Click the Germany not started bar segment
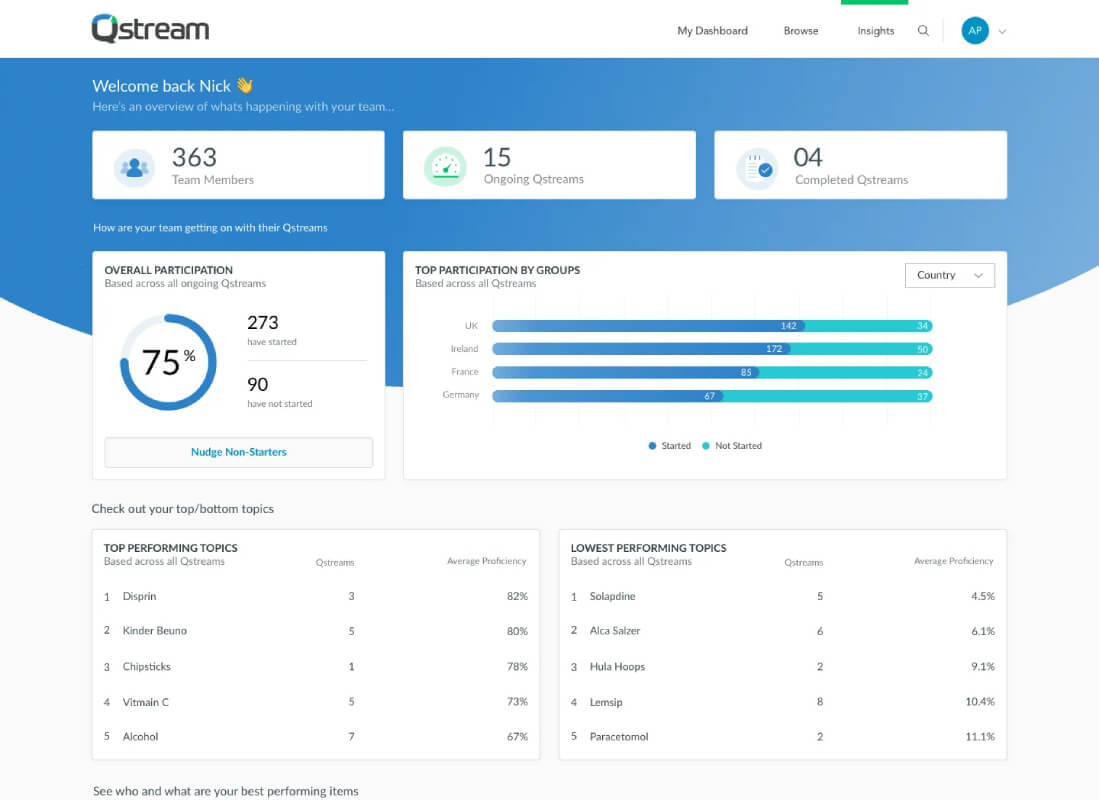The image size is (1099, 800). coord(828,396)
